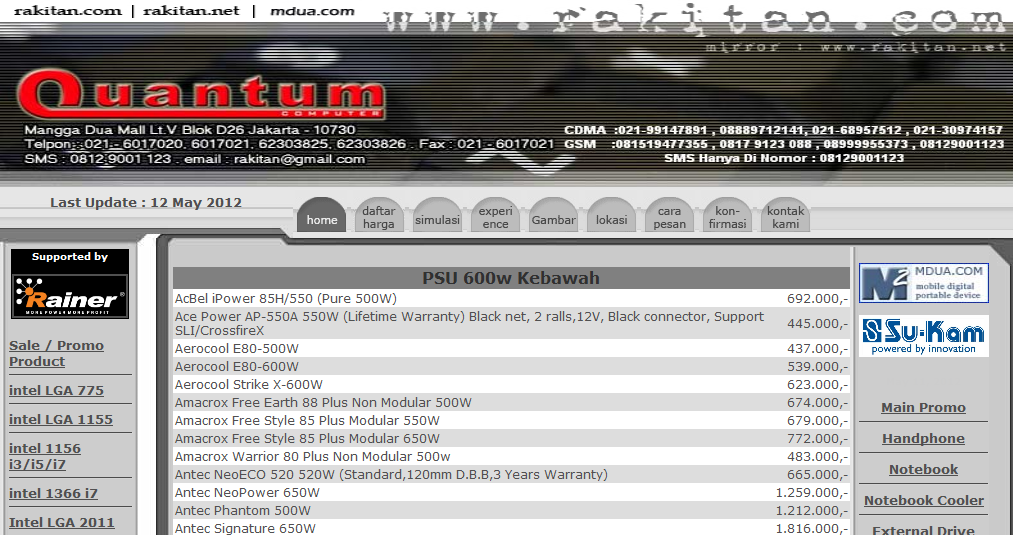This screenshot has width=1013, height=535.
Task: Select Aerocool Strike X-600W row
Action: pos(511,384)
